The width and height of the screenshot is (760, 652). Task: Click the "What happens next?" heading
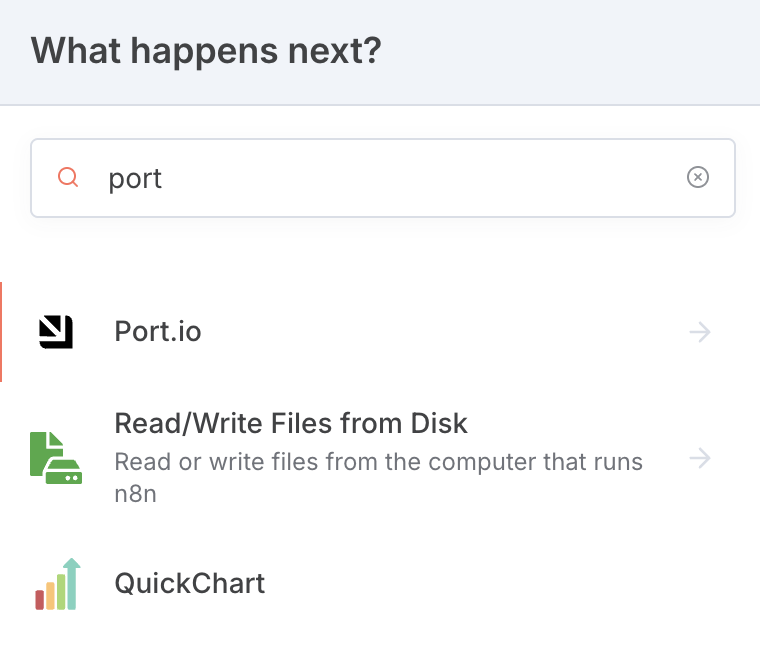(x=206, y=50)
